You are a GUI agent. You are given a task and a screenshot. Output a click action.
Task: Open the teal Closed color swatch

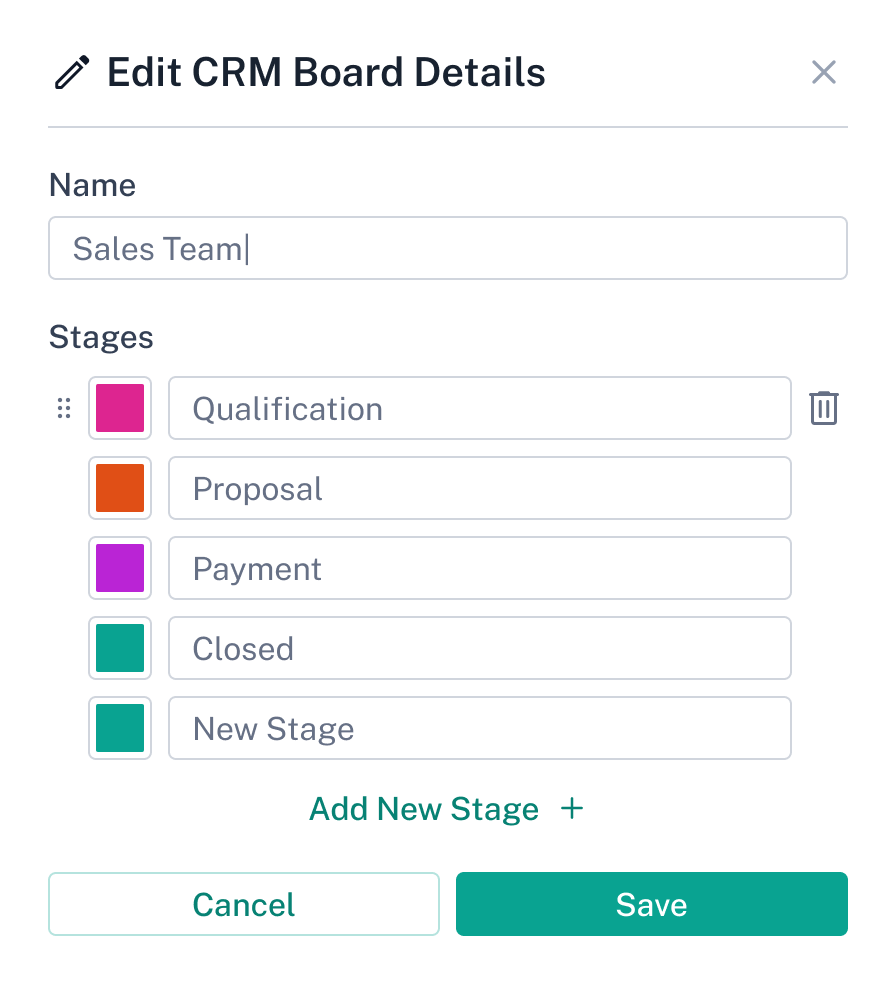120,648
